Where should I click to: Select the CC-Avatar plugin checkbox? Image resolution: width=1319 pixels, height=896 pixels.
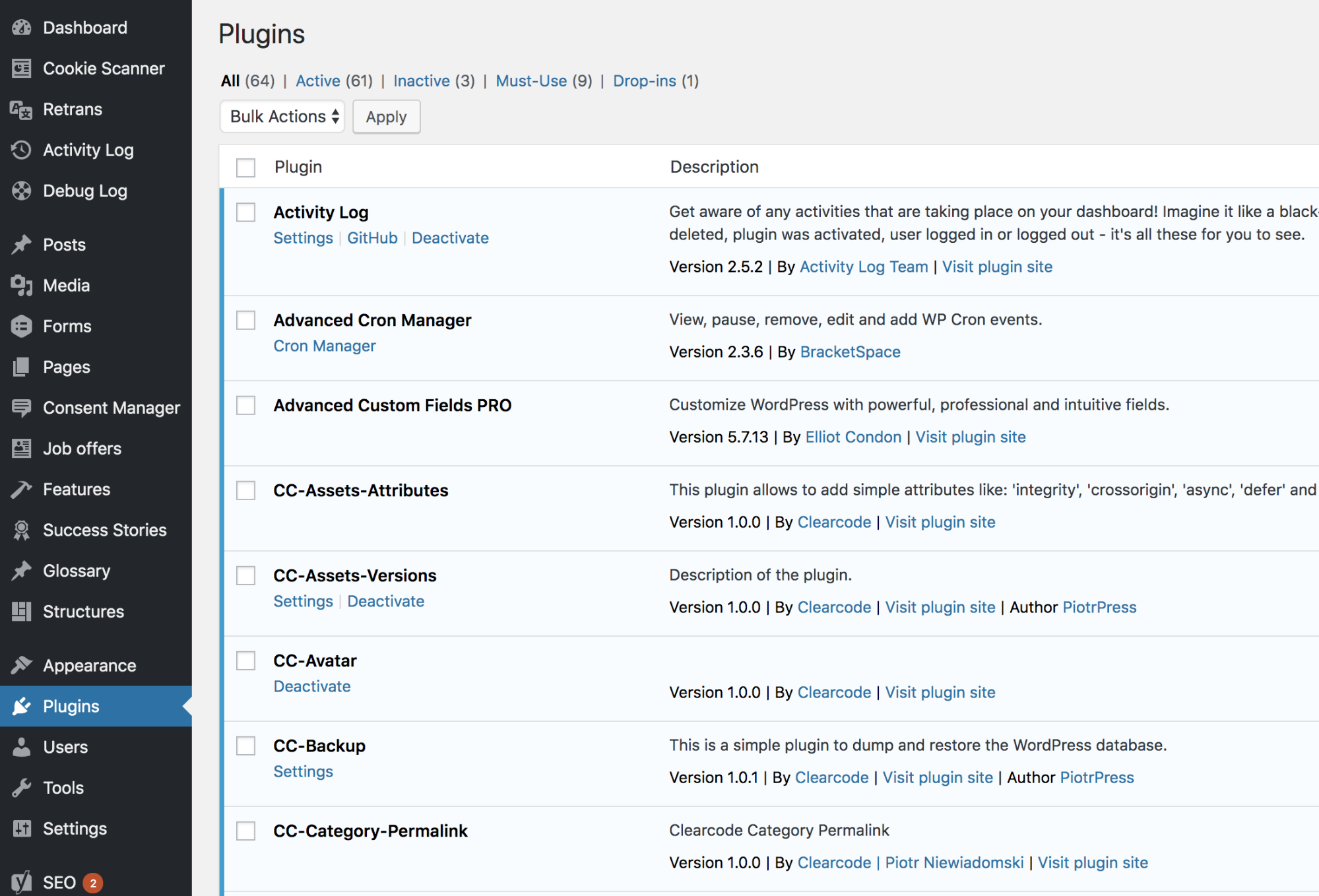tap(246, 661)
